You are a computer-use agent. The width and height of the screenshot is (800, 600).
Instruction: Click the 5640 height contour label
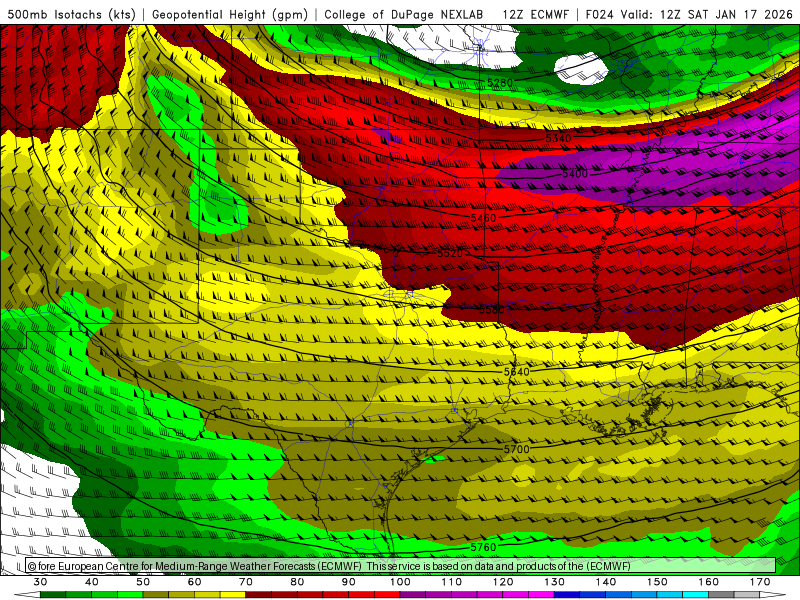[x=517, y=372]
